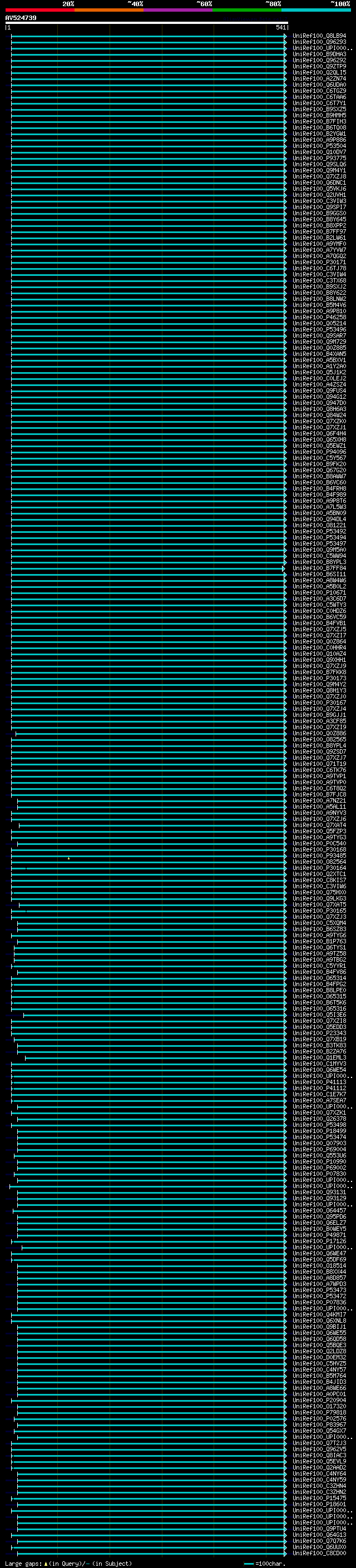Click the orange ~40% identity legend segment

[x=109, y=10]
